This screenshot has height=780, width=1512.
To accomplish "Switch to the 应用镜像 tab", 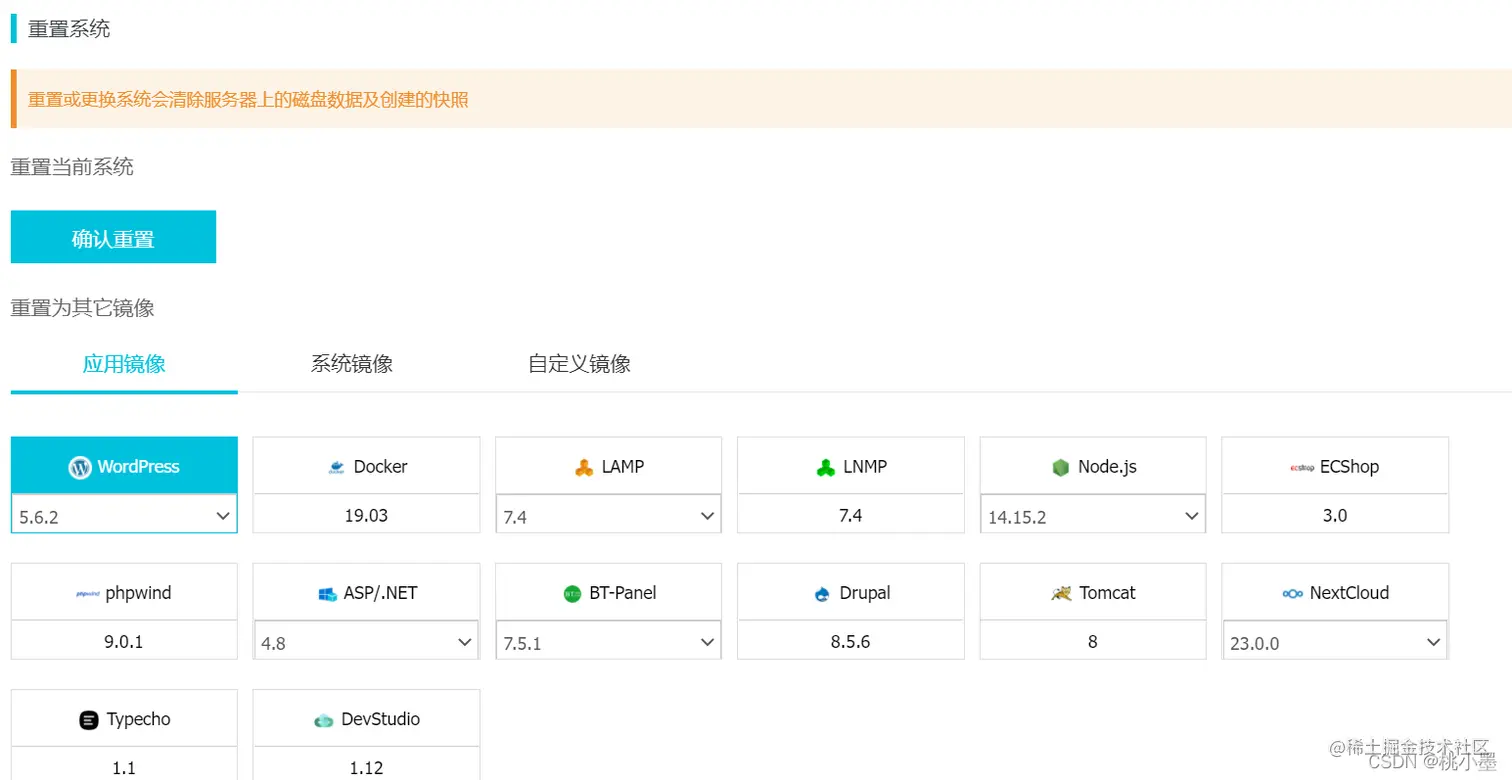I will [x=124, y=364].
